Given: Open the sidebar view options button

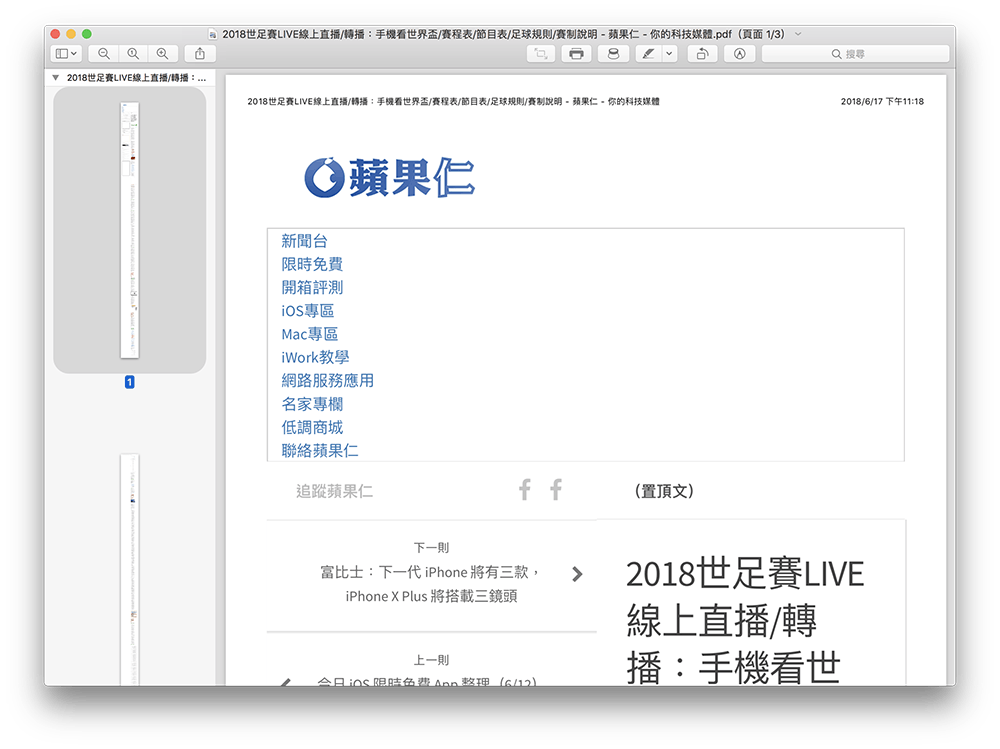Looking at the screenshot, I should pyautogui.click(x=66, y=54).
